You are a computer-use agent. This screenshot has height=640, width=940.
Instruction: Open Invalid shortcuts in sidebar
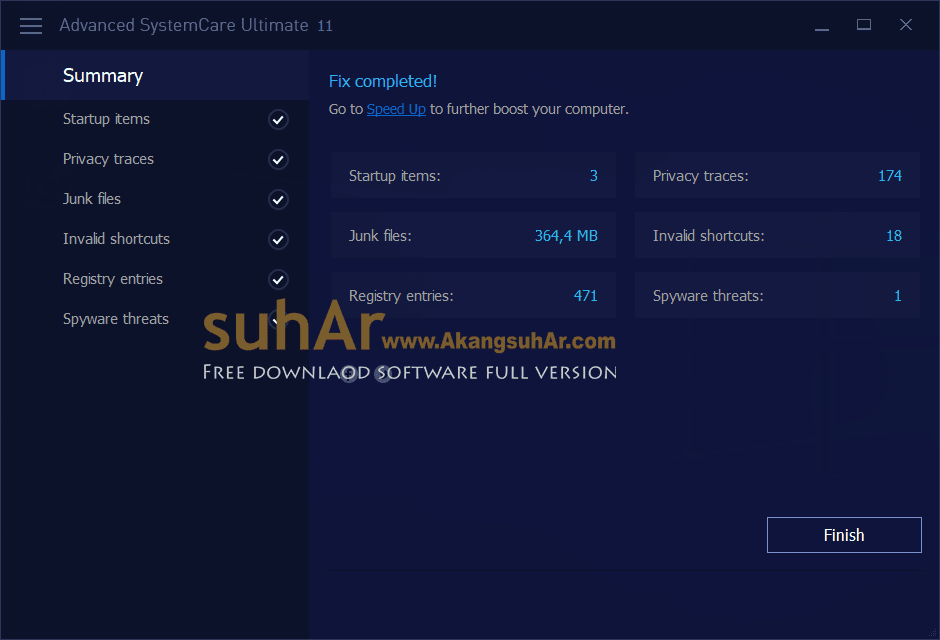click(x=116, y=239)
